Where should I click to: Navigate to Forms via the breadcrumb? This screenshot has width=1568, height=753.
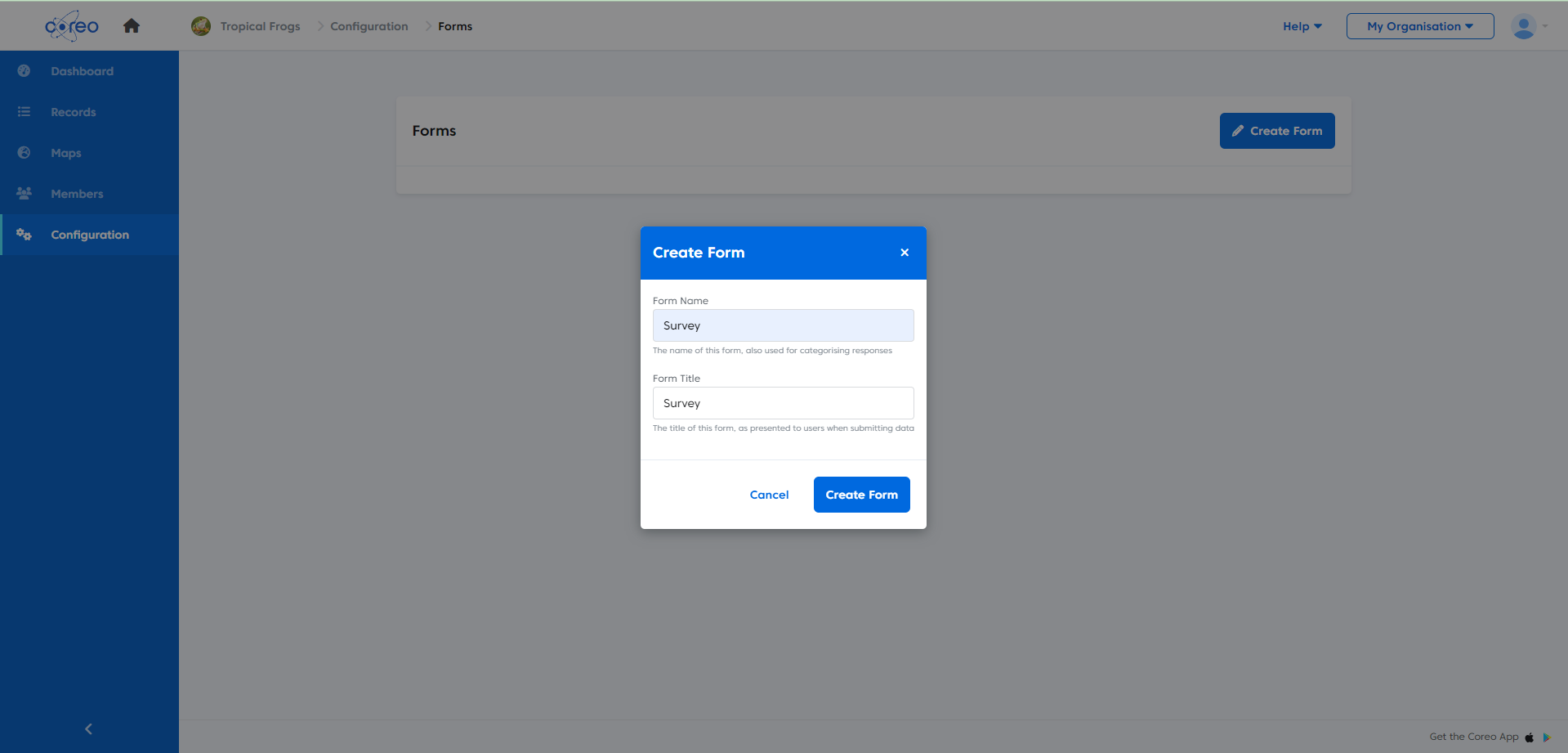[454, 25]
